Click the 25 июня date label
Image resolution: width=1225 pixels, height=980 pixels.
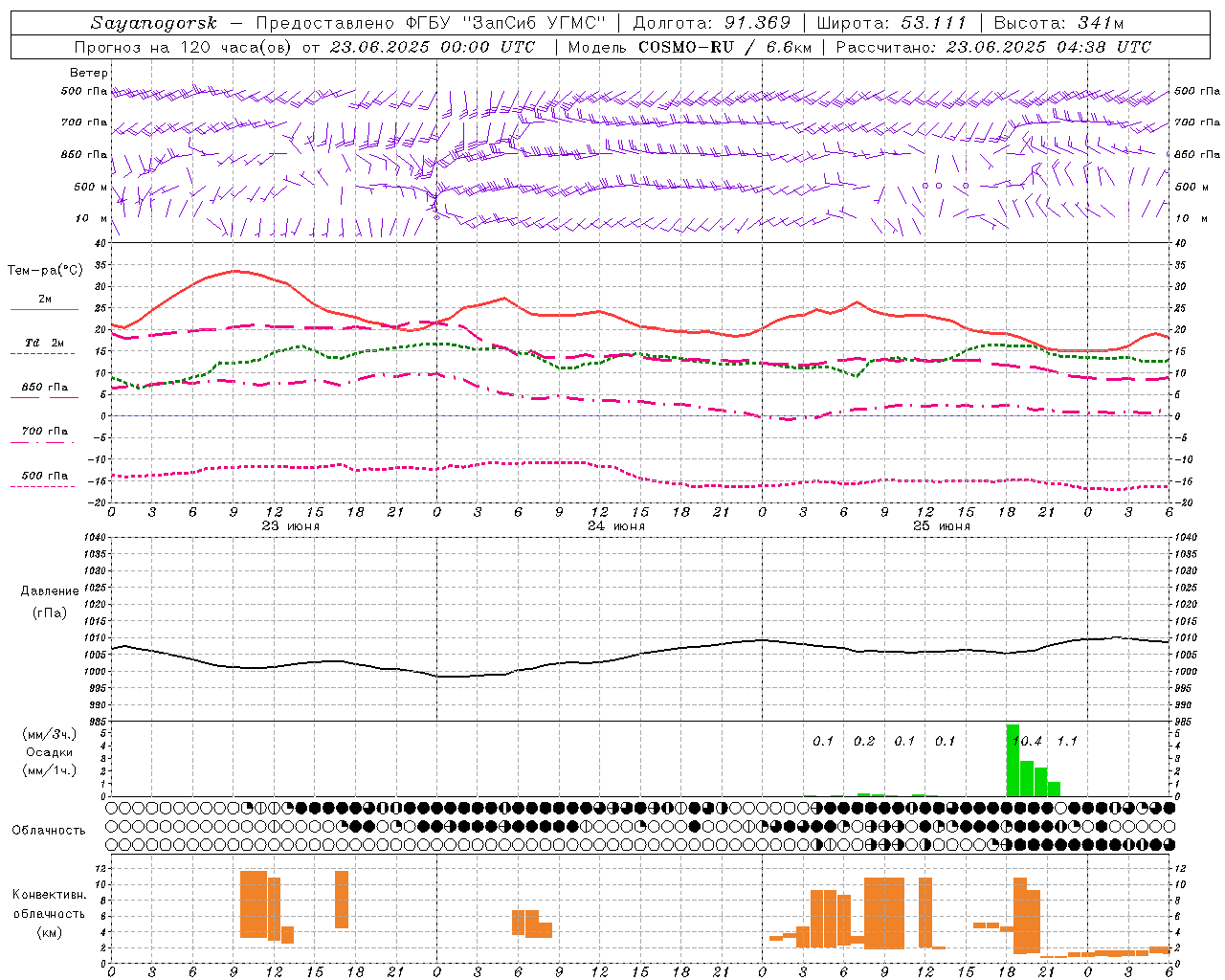[942, 526]
